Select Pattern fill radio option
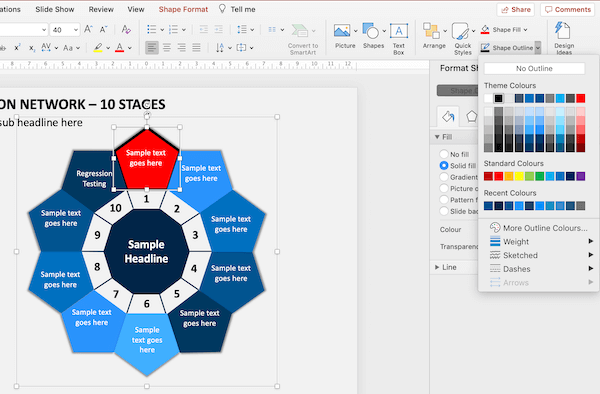 [444, 200]
